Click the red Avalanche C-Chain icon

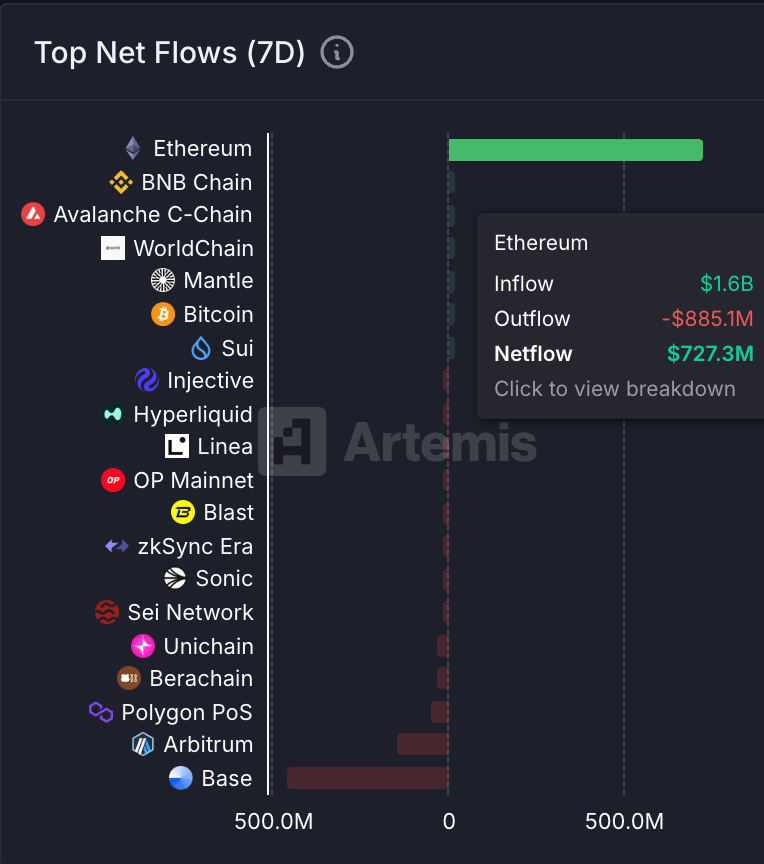tap(33, 214)
